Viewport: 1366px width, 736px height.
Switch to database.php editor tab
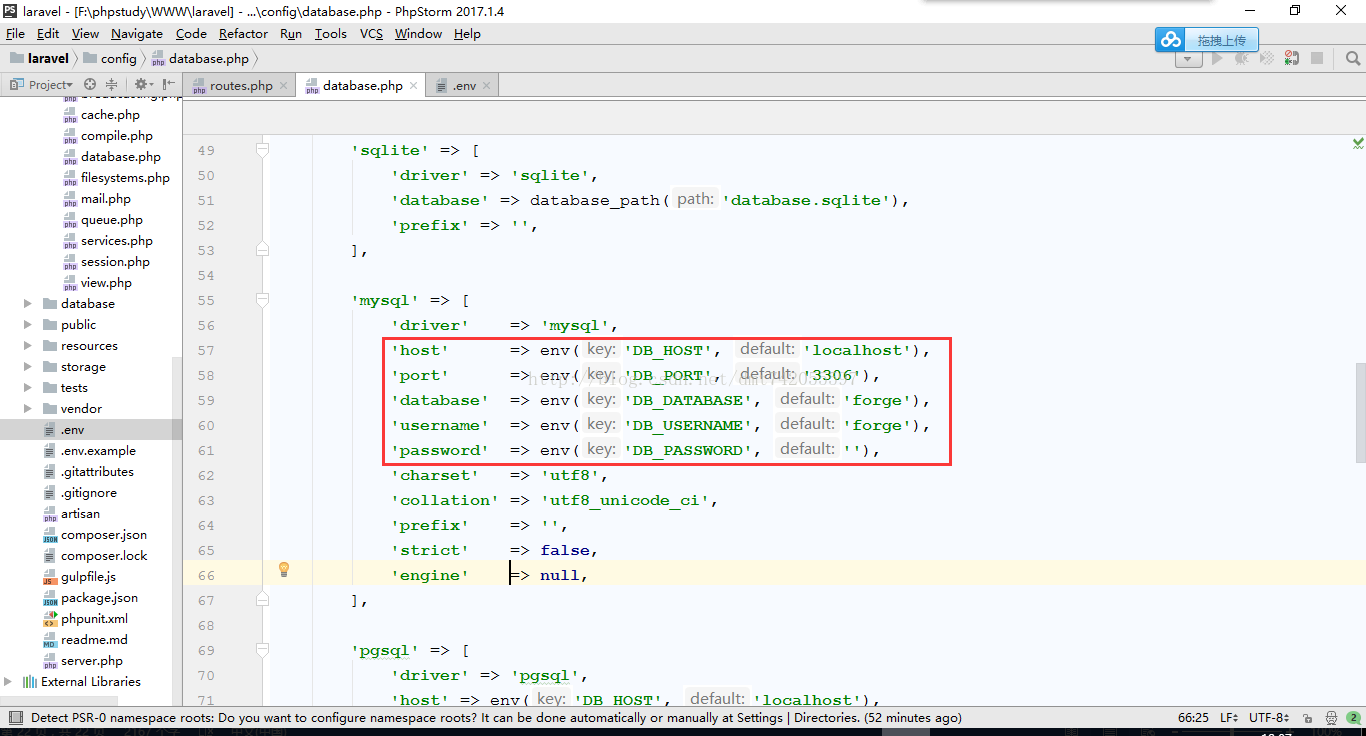point(361,86)
